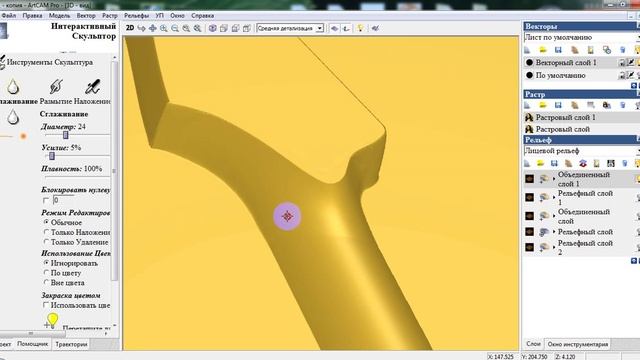Select Растровый слой 1 row
Viewport: 640px width, 360px height.
[581, 117]
